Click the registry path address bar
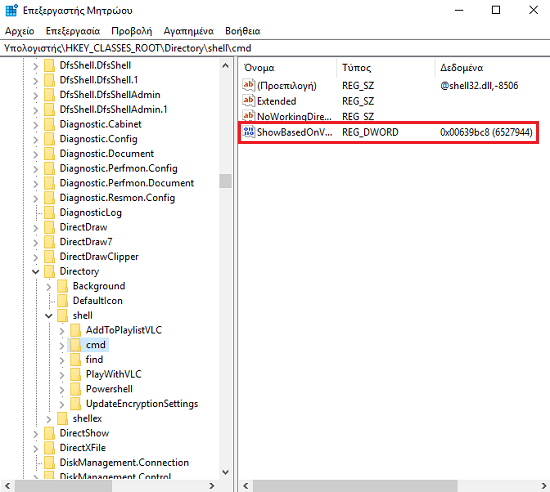The image size is (550, 492). [275, 48]
